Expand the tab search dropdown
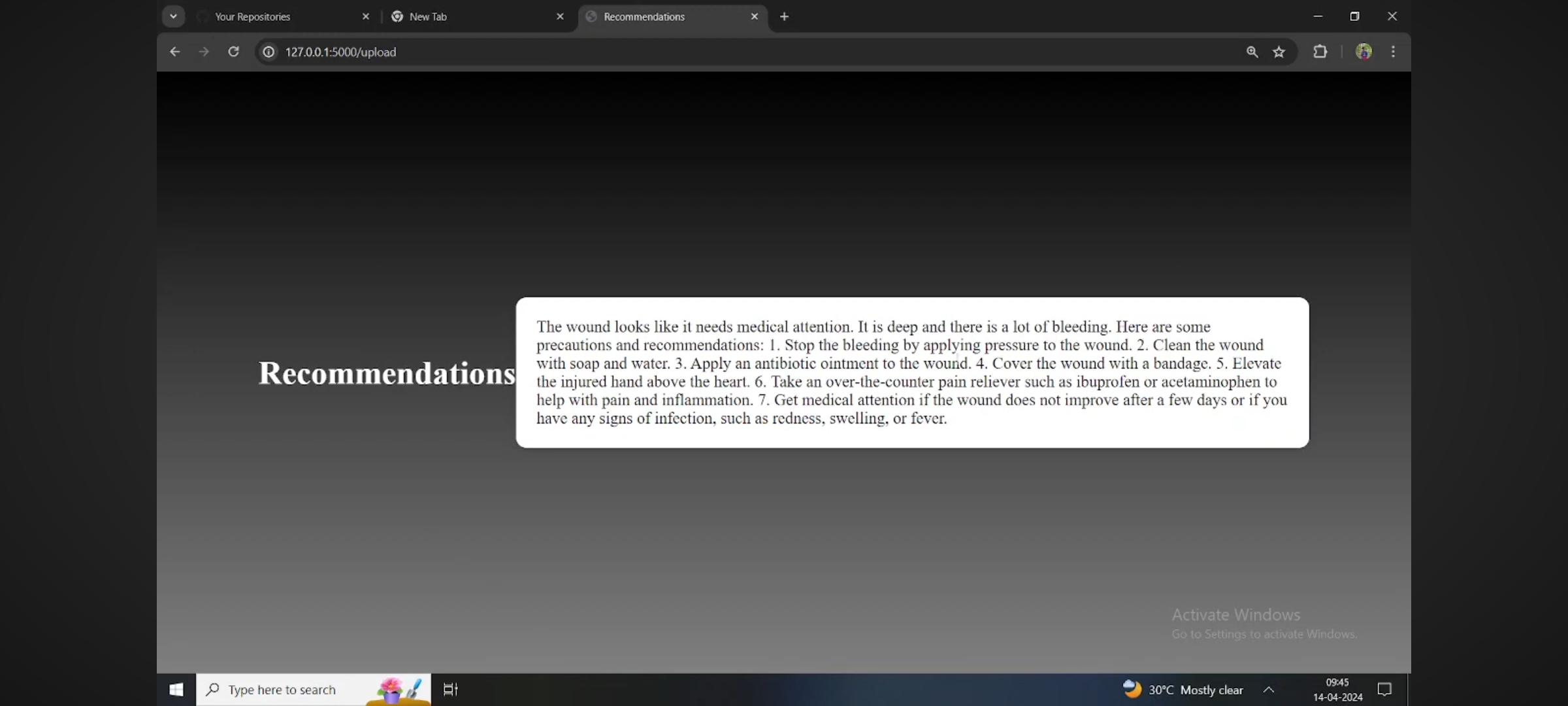The width and height of the screenshot is (1568, 706). click(x=173, y=16)
